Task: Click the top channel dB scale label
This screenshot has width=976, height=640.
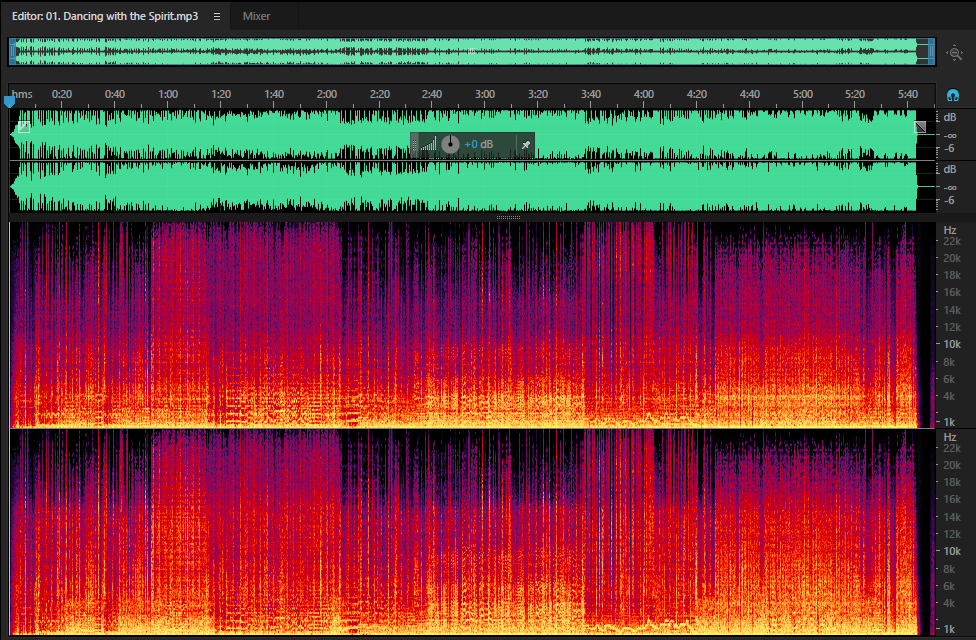Action: [950, 117]
